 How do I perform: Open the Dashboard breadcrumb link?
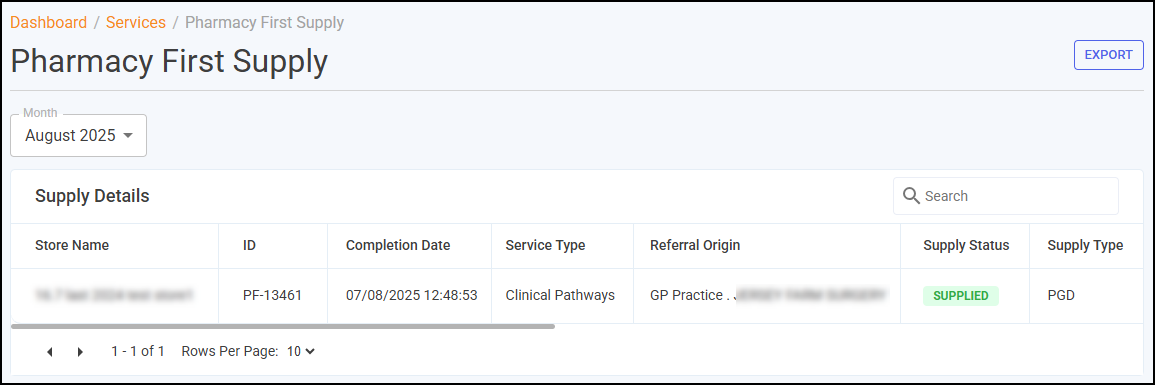click(x=49, y=23)
